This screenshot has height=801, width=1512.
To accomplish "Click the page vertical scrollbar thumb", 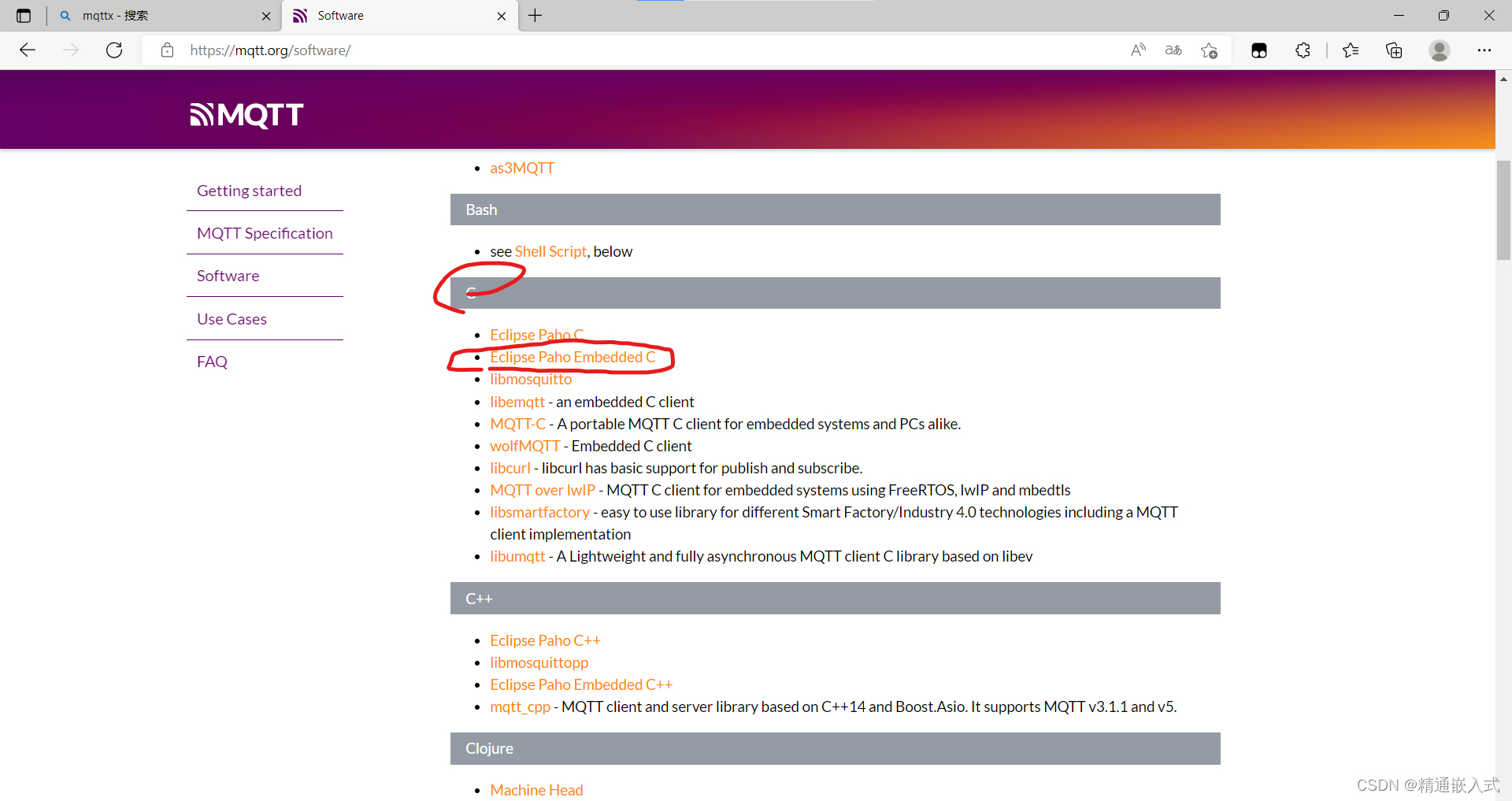I will [1503, 210].
